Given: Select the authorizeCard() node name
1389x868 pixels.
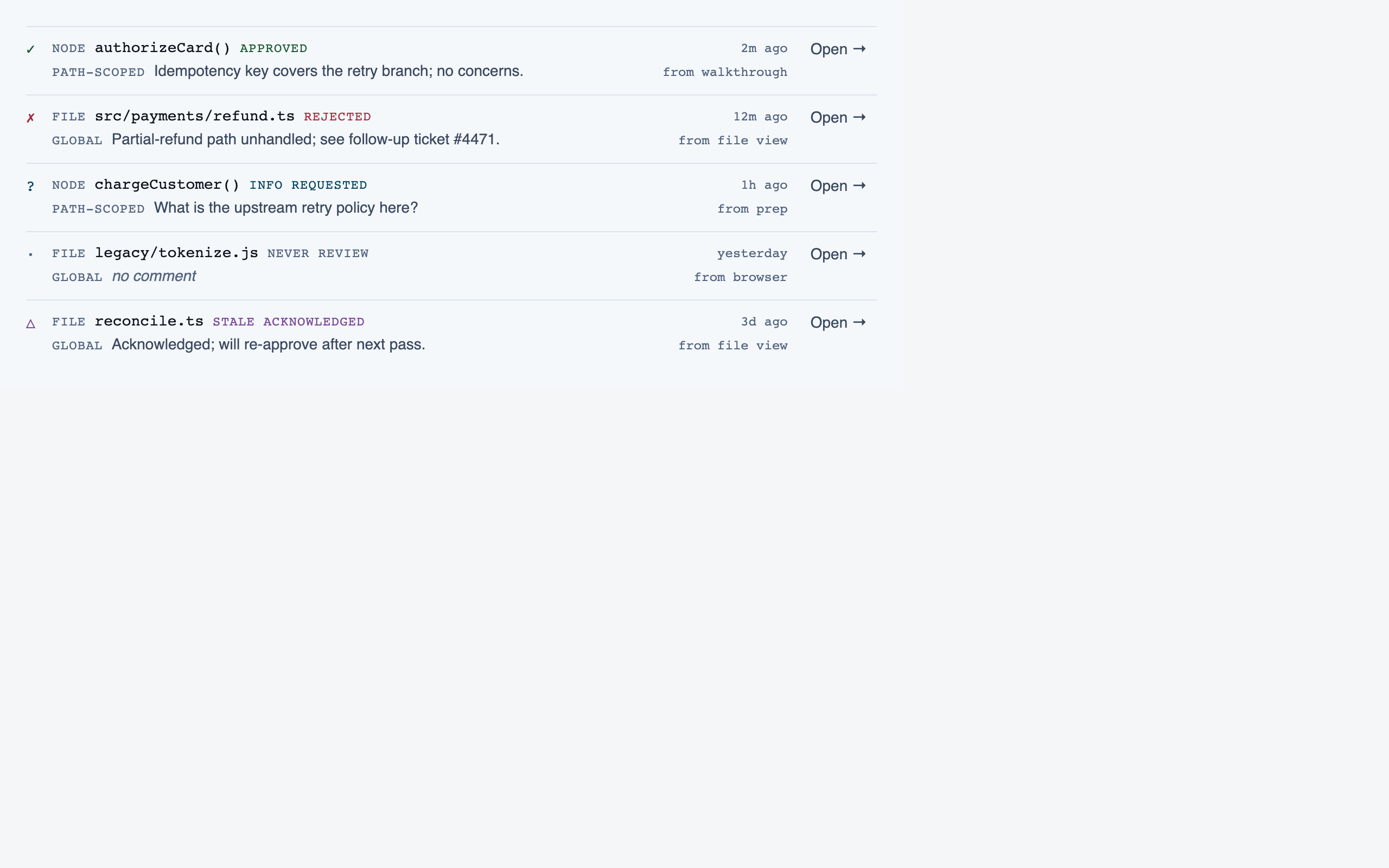Looking at the screenshot, I should [162, 48].
